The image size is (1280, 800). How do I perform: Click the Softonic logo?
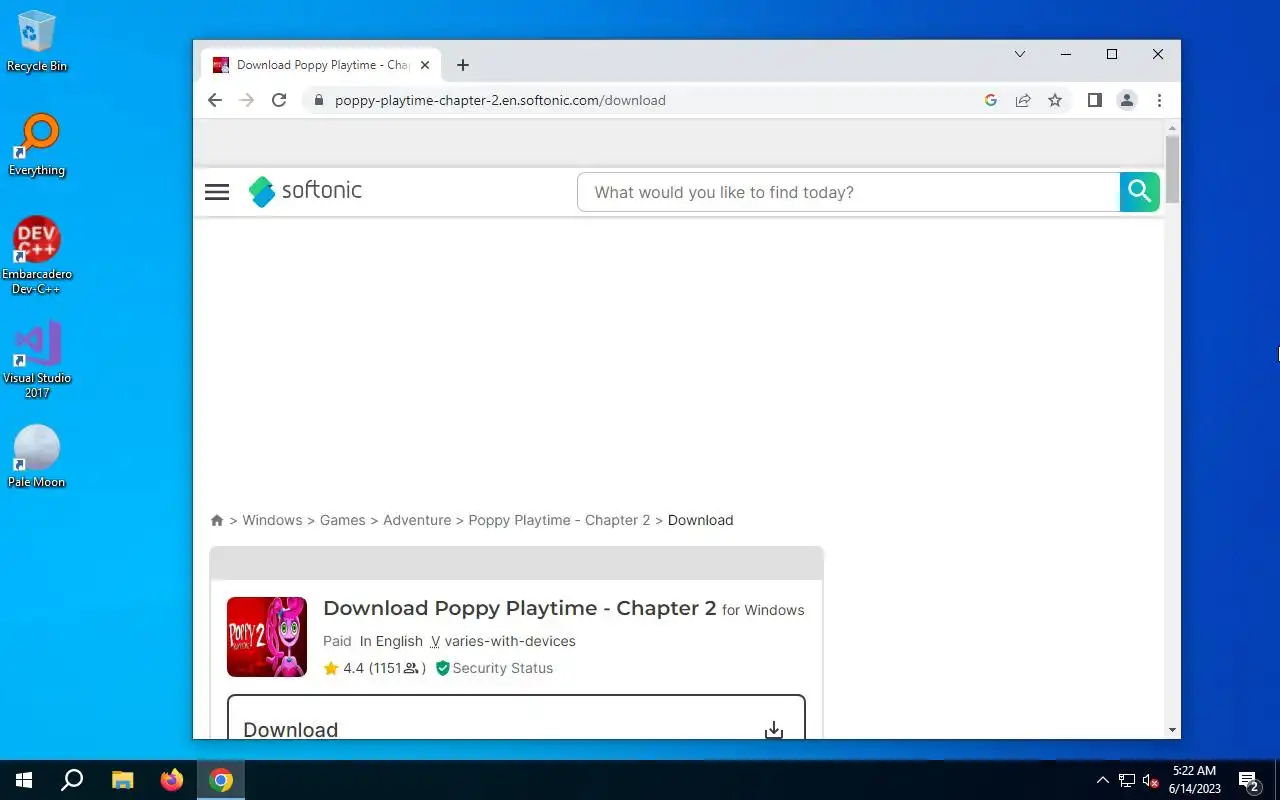point(305,191)
